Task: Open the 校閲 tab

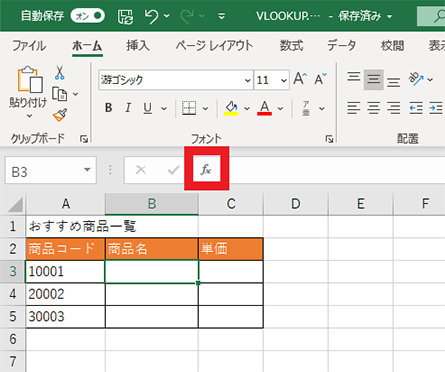Action: [x=392, y=46]
